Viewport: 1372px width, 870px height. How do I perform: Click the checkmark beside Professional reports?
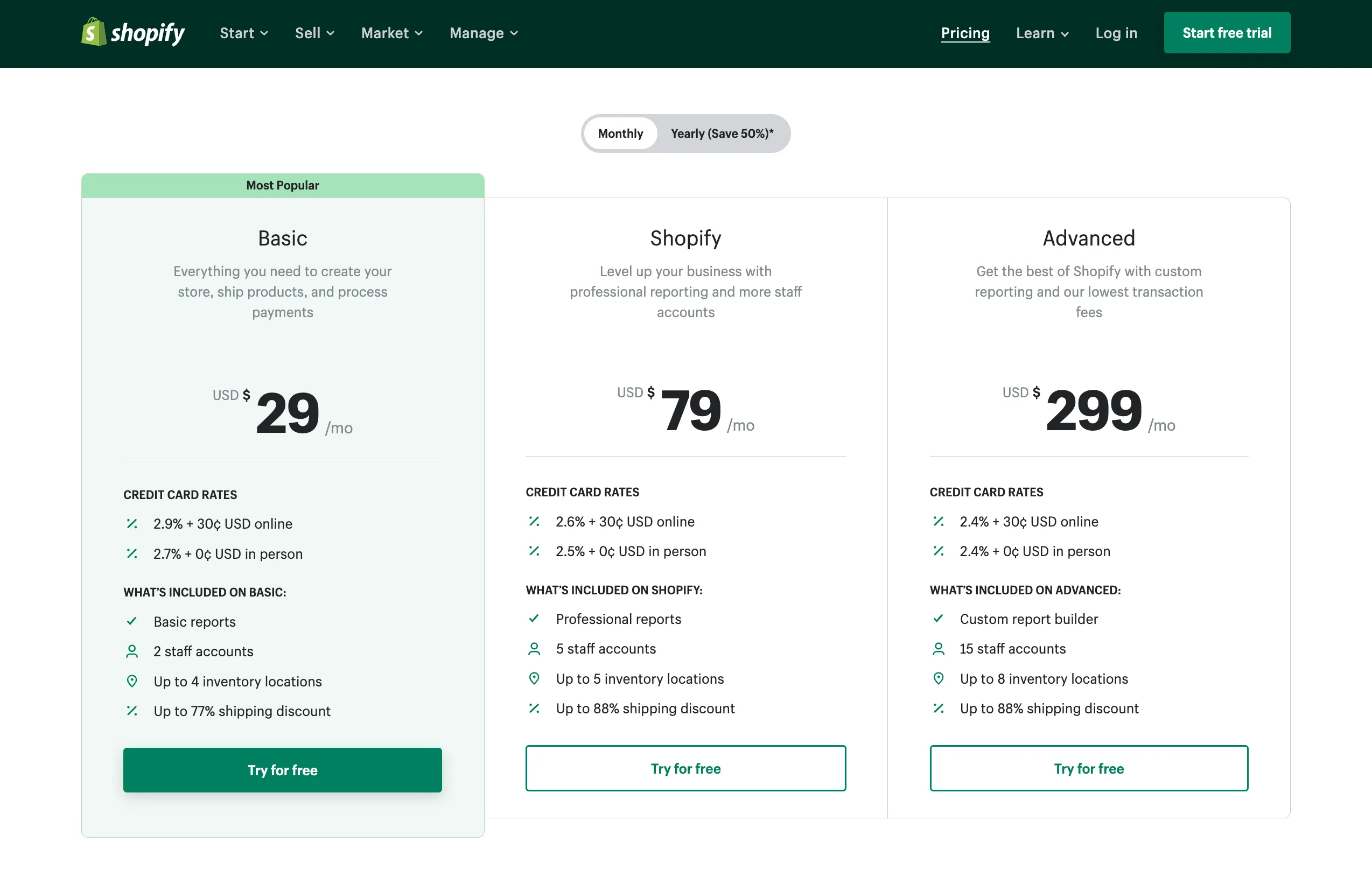534,619
